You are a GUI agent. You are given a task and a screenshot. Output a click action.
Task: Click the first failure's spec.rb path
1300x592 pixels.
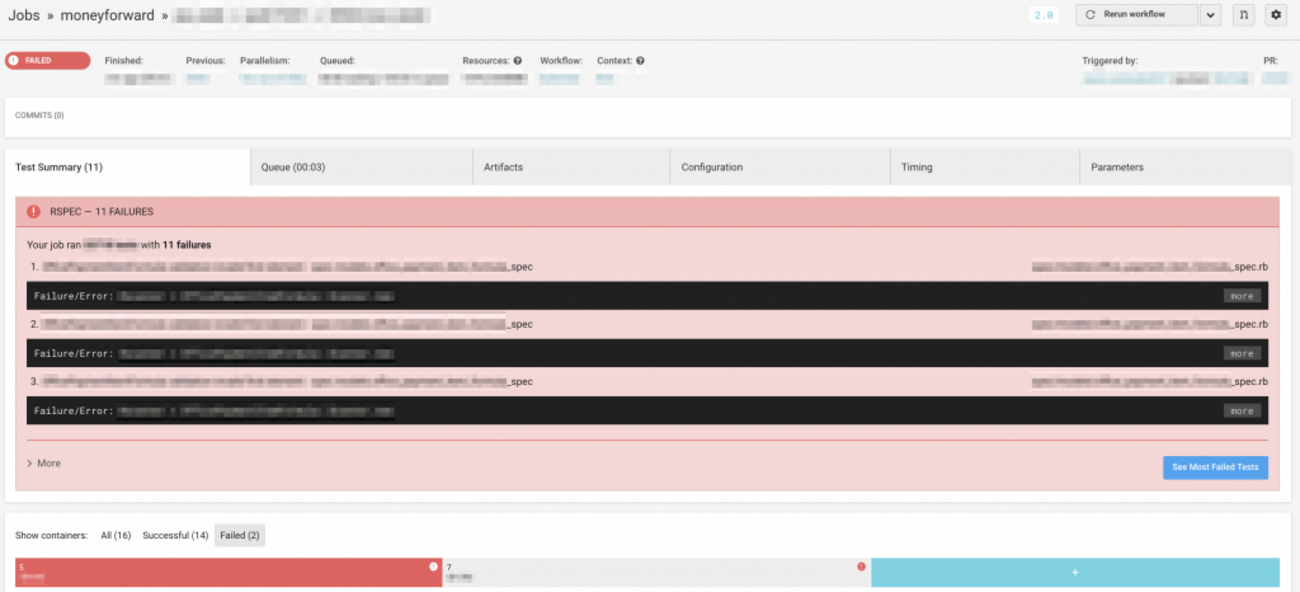1150,267
